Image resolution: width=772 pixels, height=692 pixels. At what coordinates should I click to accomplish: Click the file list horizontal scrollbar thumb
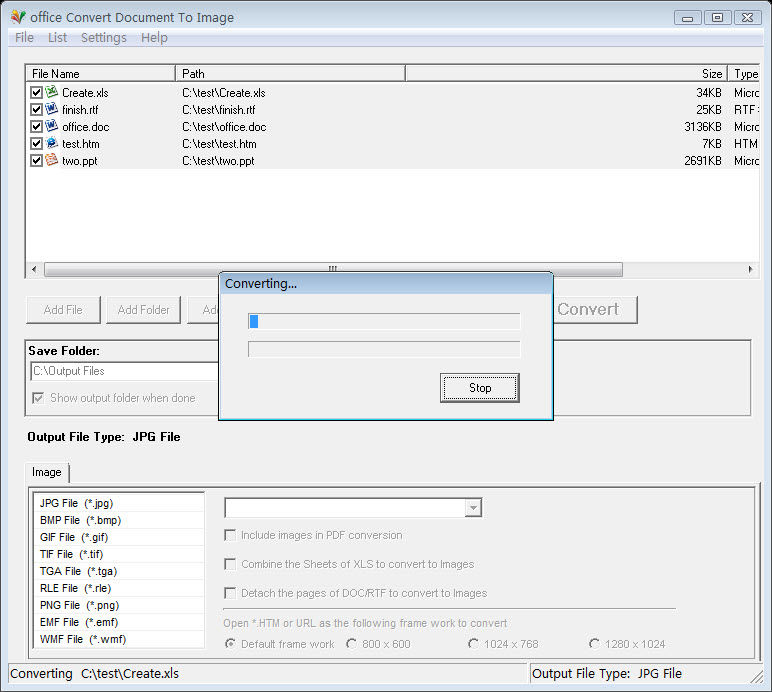point(333,269)
